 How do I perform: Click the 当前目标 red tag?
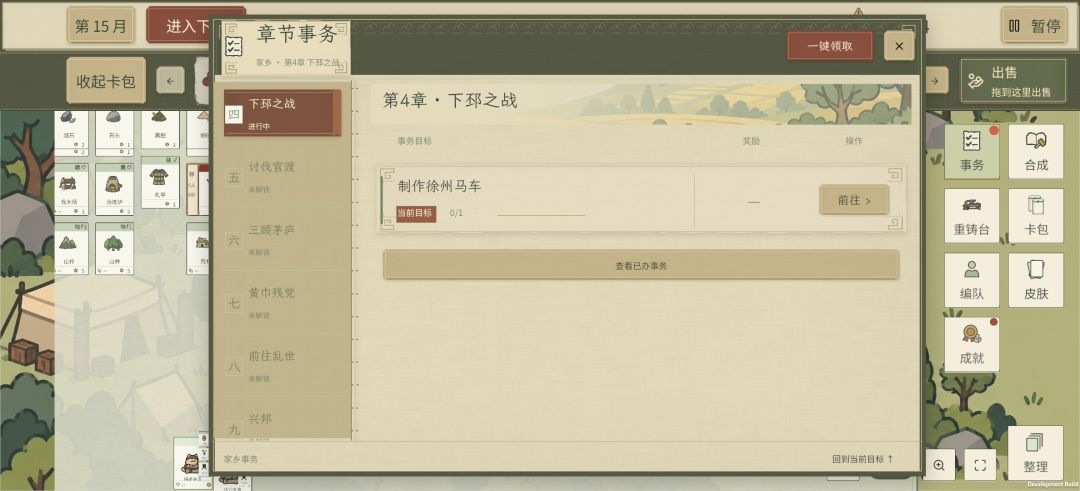click(x=416, y=213)
